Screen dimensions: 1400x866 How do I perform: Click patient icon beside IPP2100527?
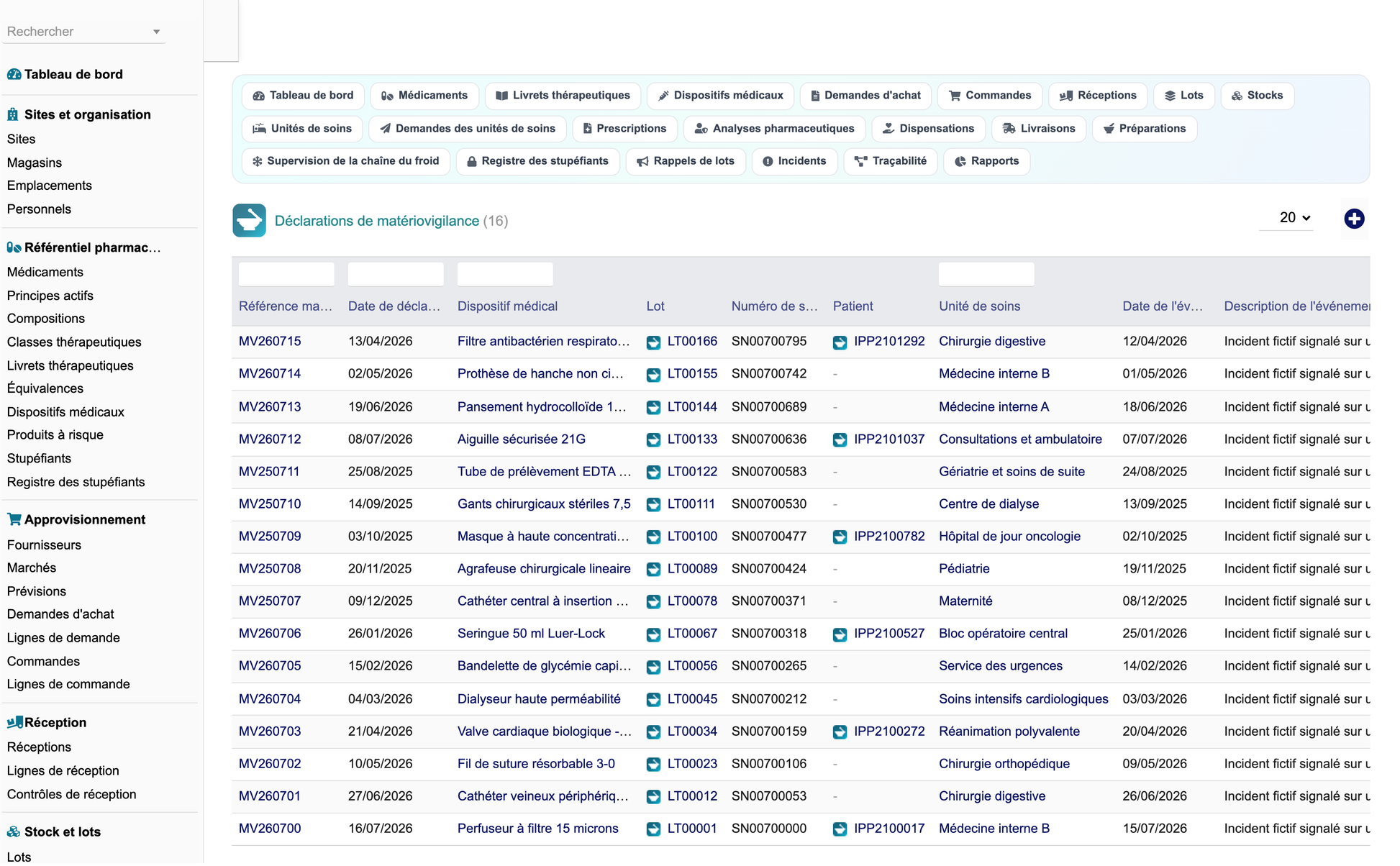(840, 634)
